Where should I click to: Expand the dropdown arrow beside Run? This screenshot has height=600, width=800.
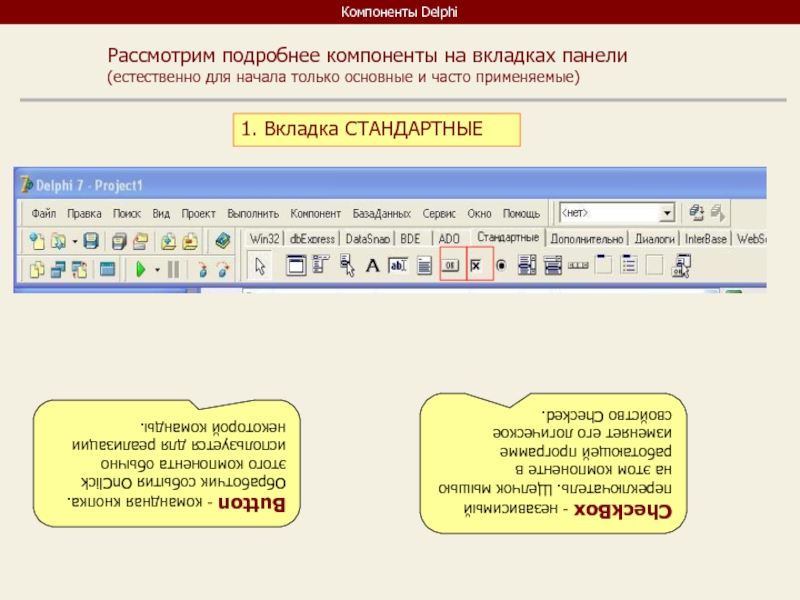tap(156, 268)
